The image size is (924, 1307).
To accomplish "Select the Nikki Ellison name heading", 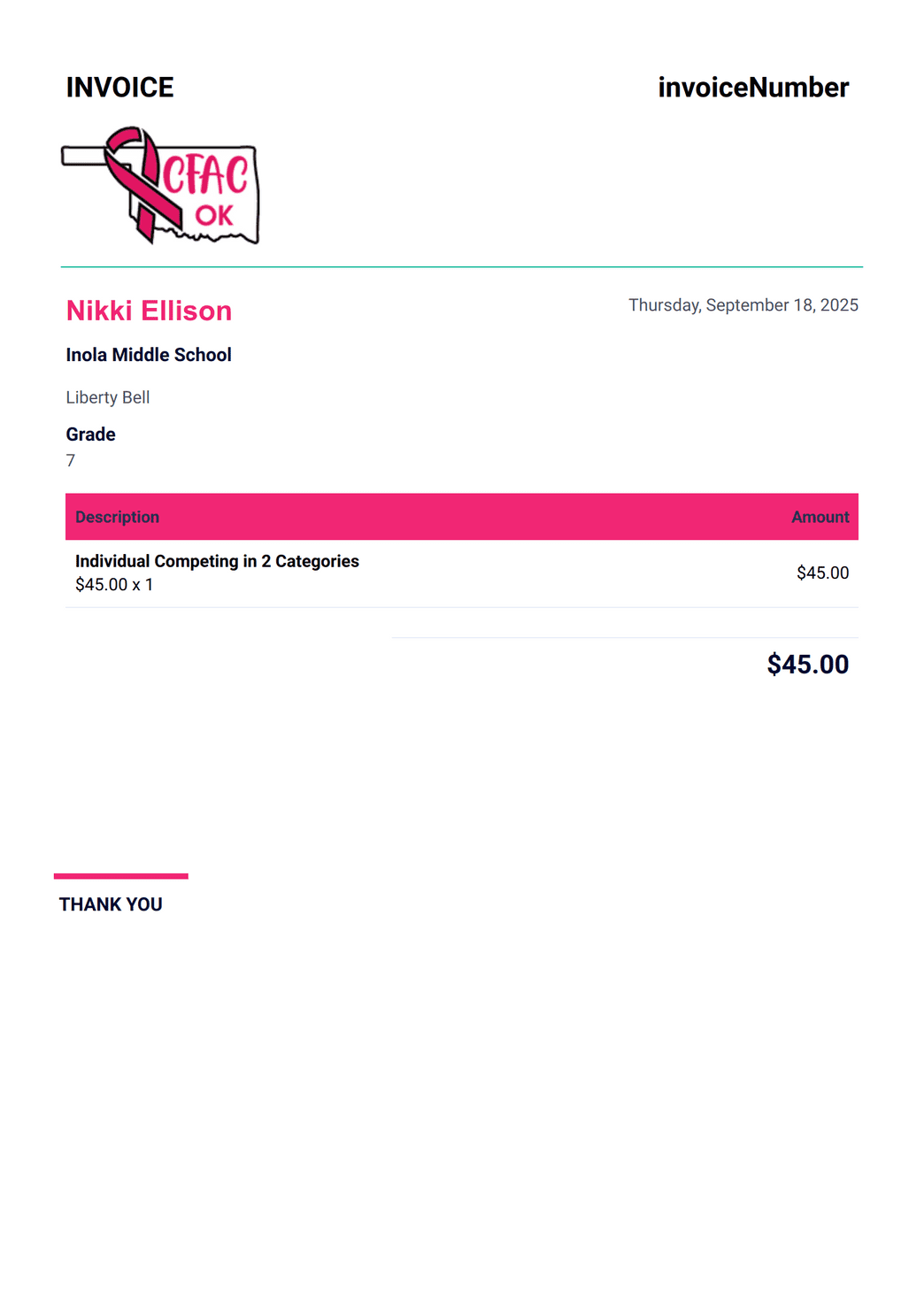I will (x=149, y=311).
